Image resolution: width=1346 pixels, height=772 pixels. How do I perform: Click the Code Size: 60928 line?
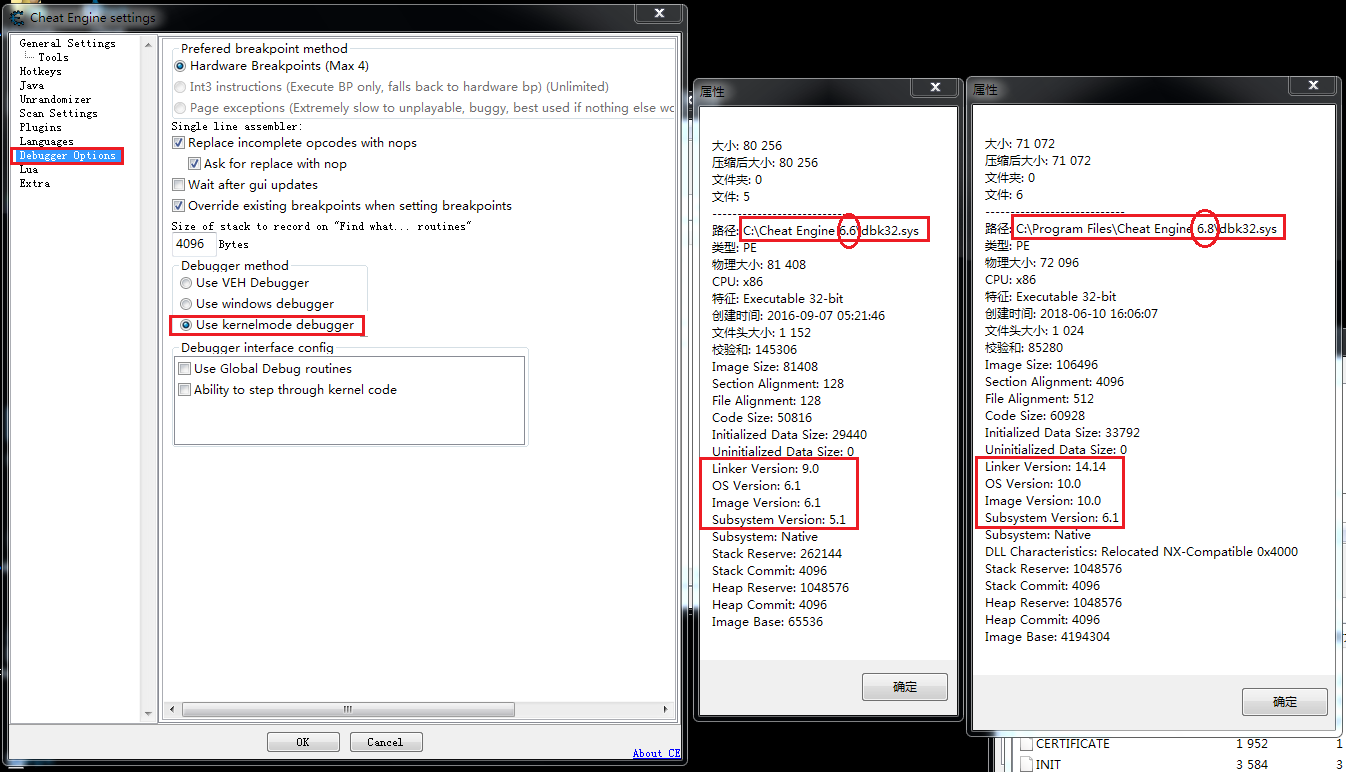point(1035,416)
